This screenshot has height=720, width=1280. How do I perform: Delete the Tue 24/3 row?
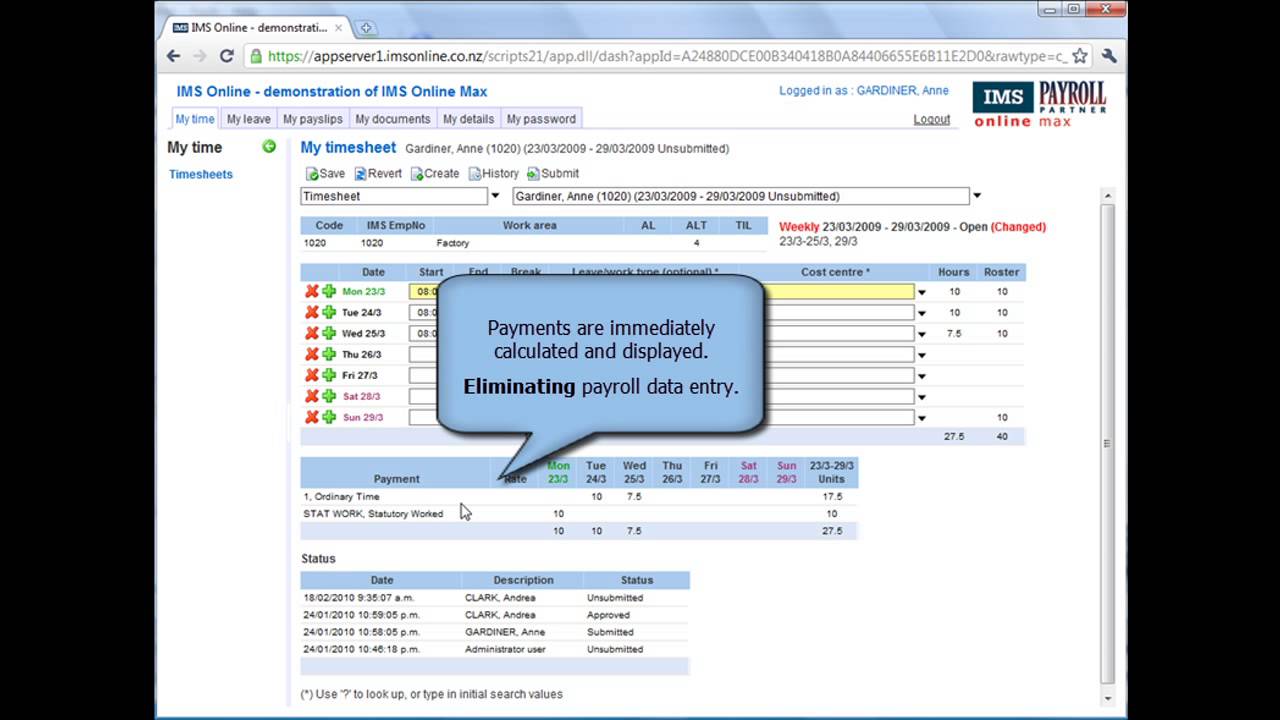[x=312, y=312]
